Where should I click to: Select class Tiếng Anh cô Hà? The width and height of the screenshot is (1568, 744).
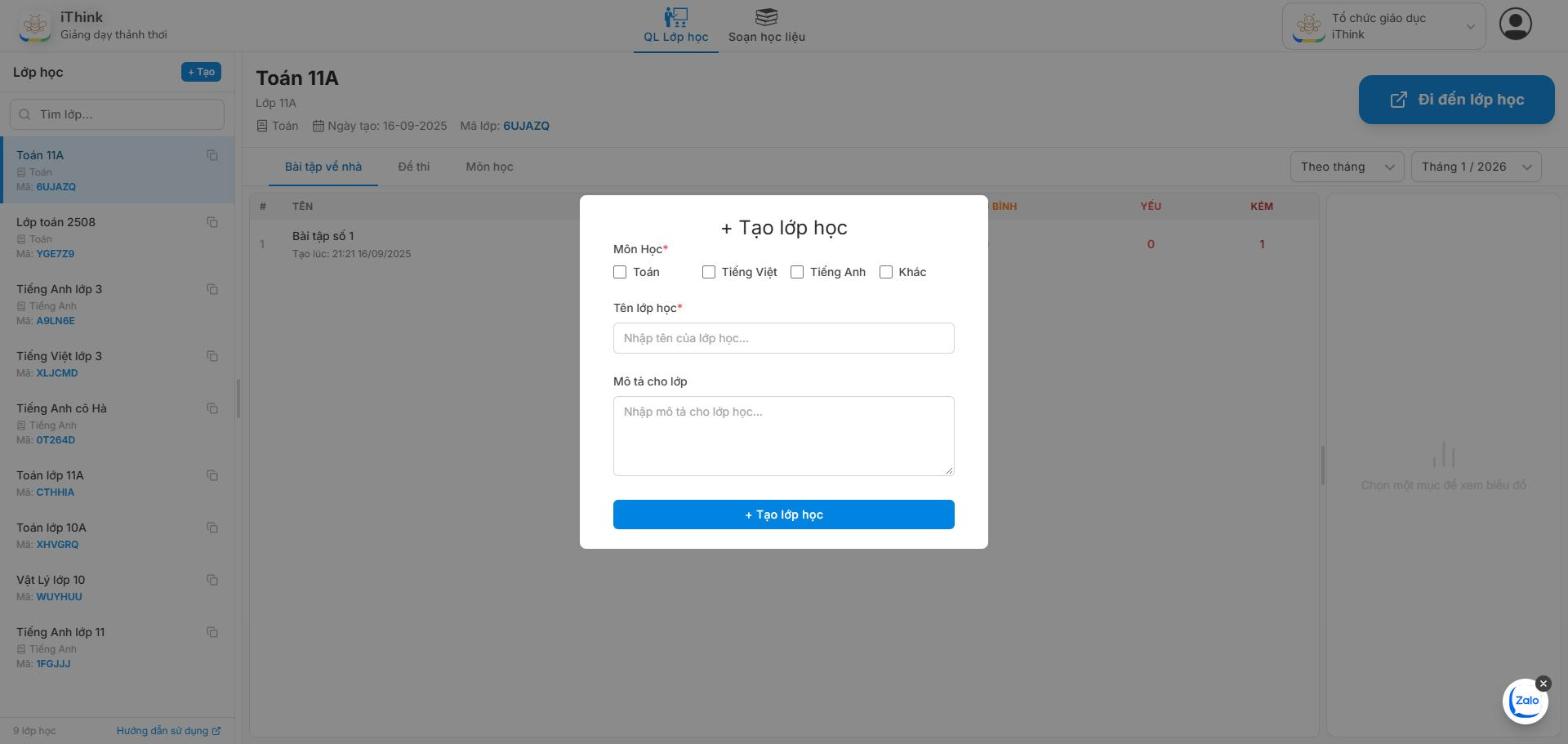(x=117, y=423)
